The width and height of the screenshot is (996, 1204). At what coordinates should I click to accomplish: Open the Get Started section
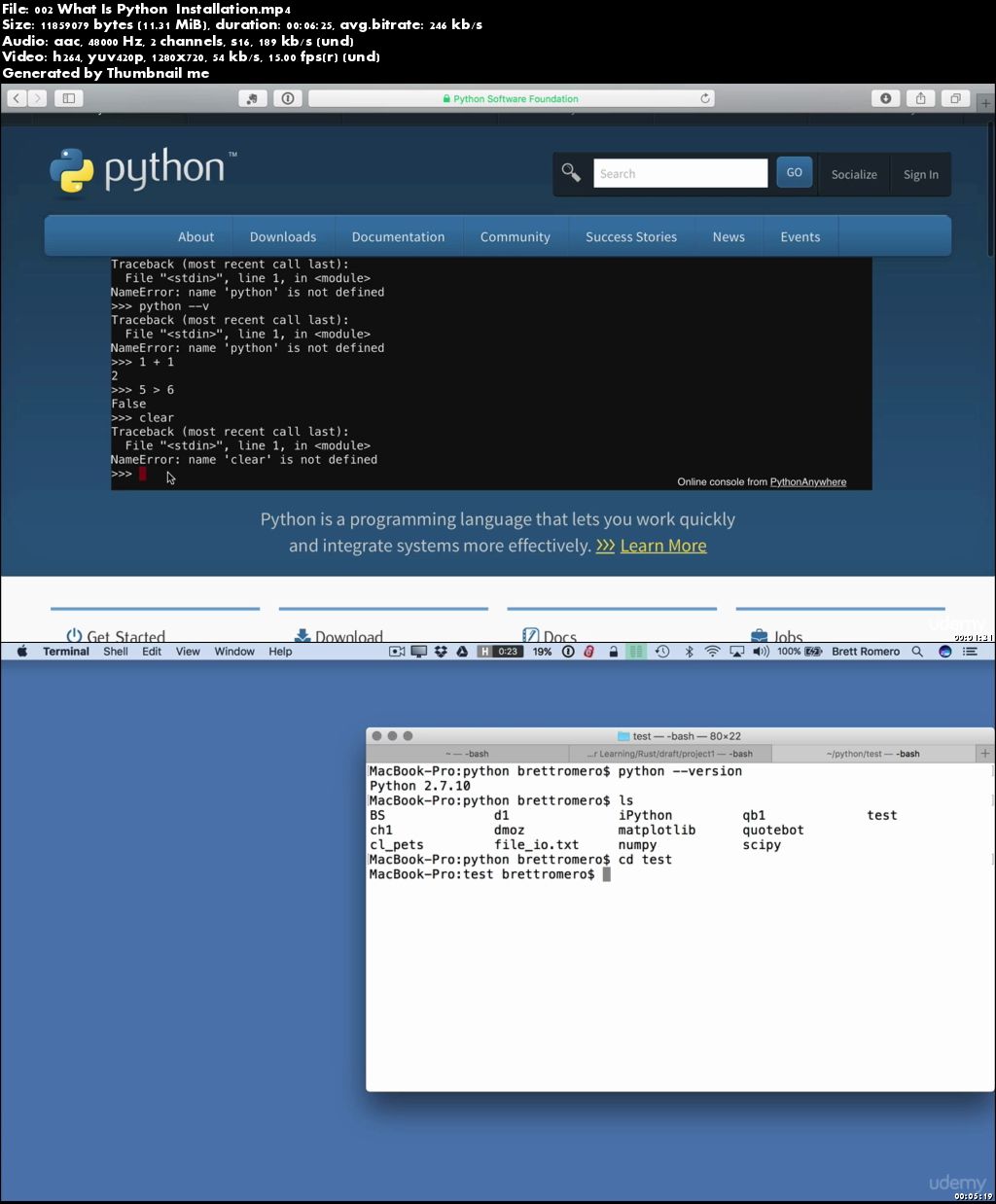point(116,637)
